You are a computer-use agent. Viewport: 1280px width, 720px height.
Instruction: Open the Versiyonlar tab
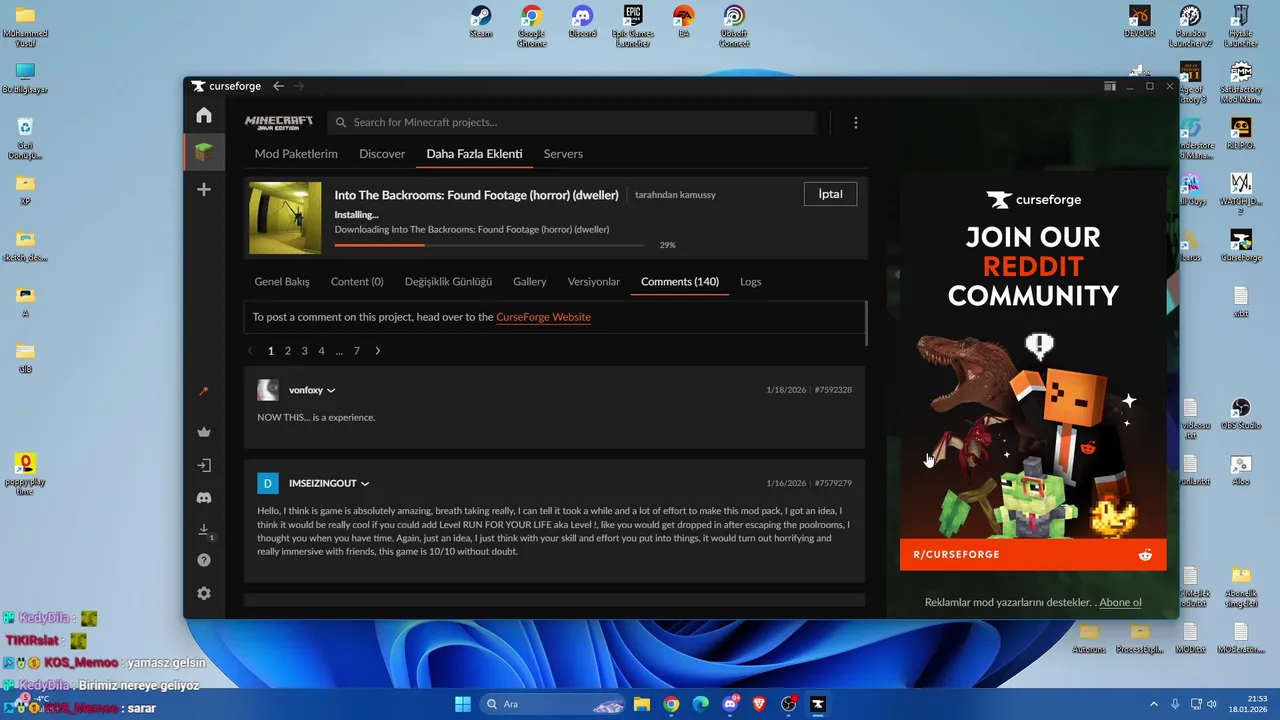click(594, 282)
